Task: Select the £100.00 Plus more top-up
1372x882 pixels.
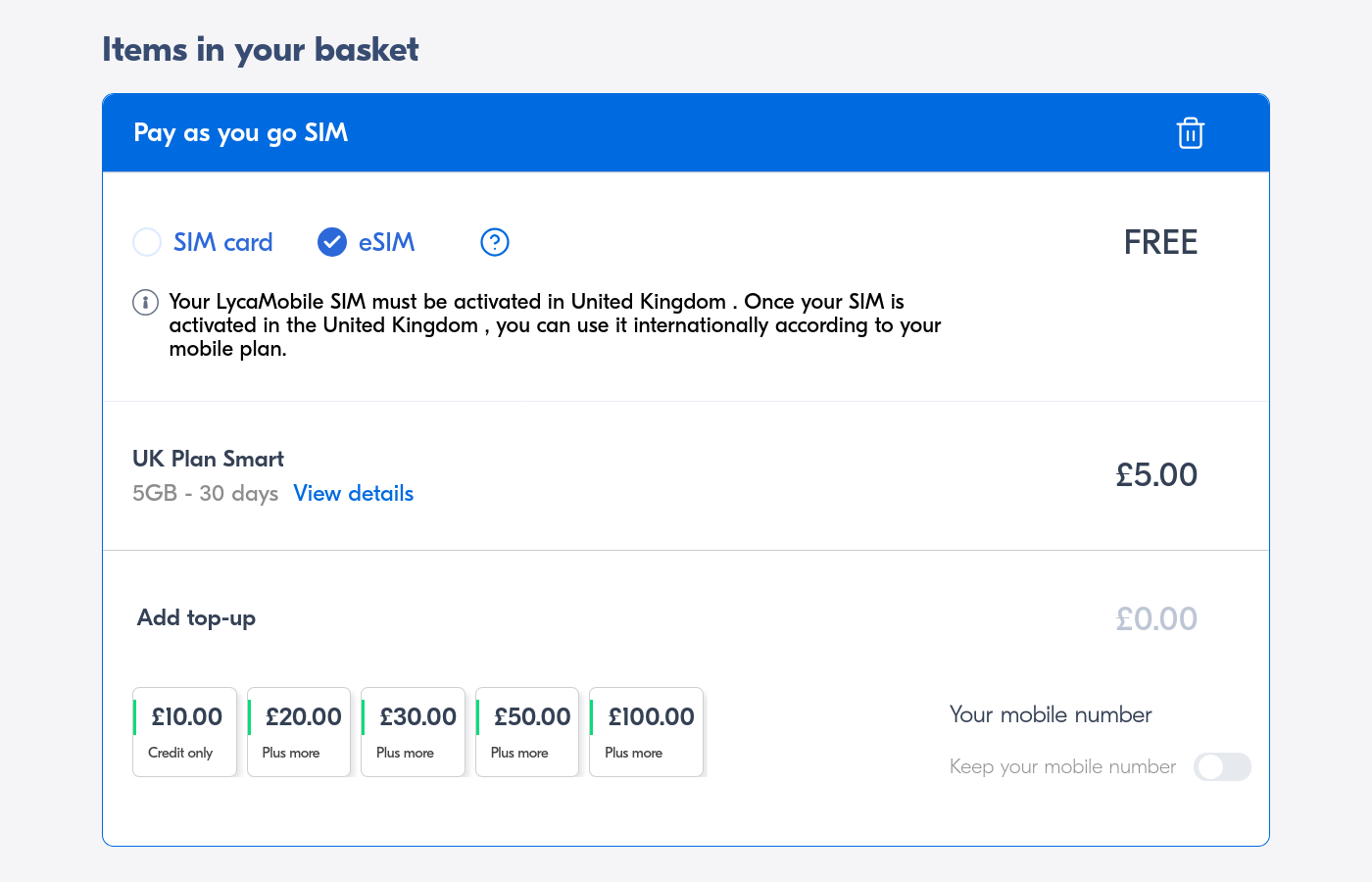Action: 646,731
